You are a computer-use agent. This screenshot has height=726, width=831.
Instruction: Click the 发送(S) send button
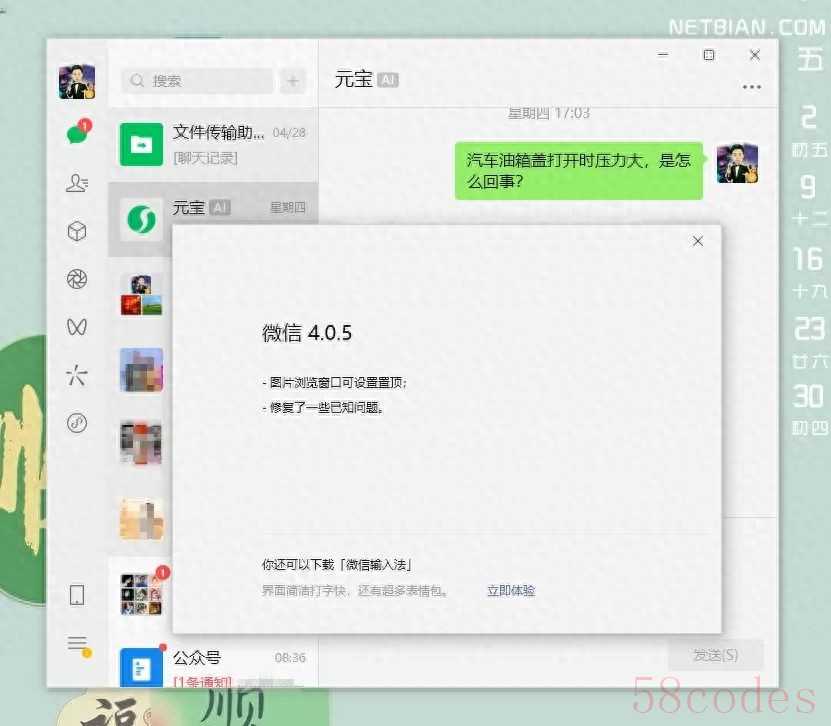pyautogui.click(x=715, y=656)
